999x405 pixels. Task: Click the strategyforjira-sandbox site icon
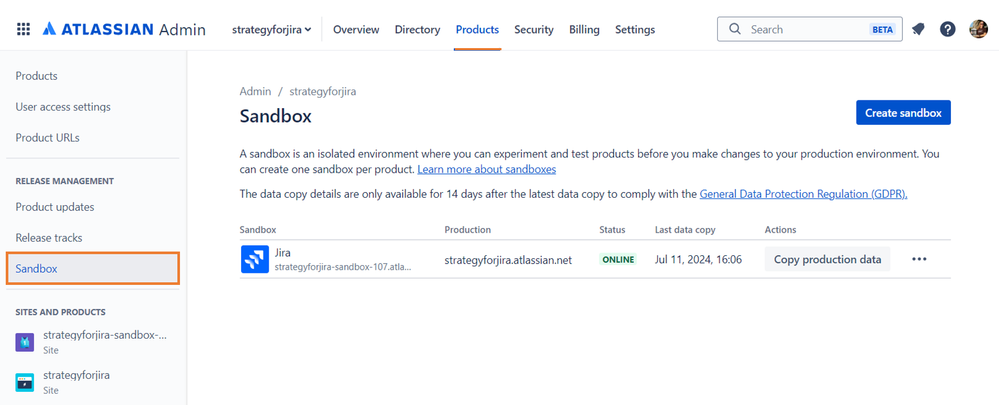point(24,342)
